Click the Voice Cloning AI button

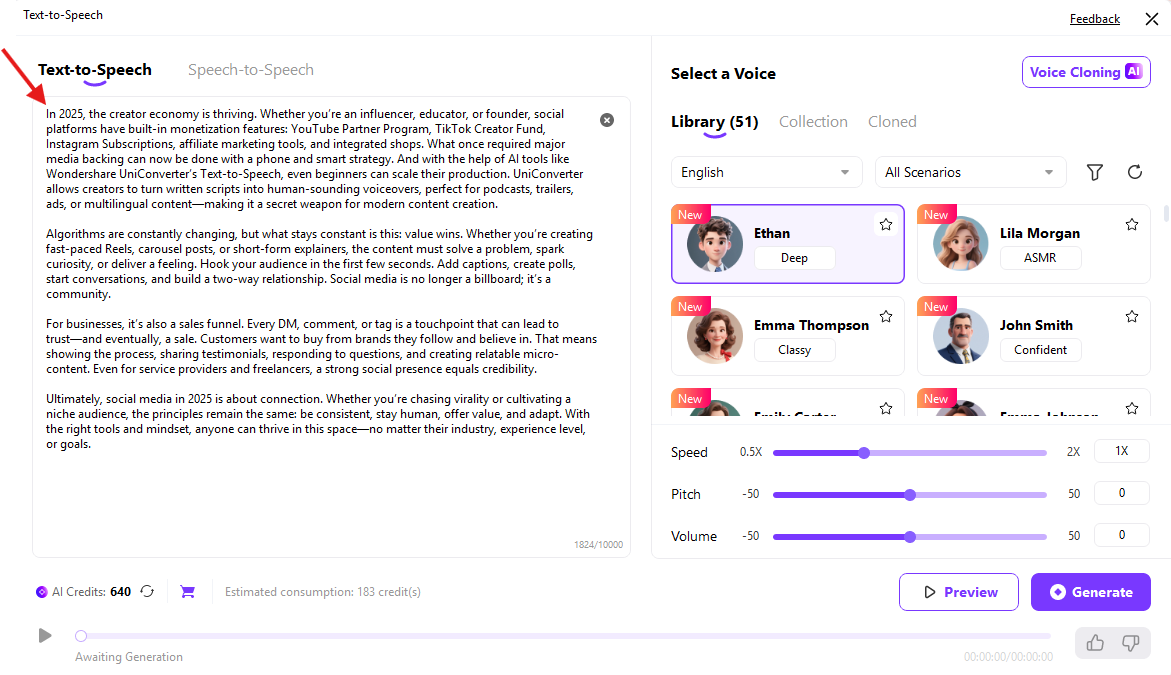(1086, 72)
